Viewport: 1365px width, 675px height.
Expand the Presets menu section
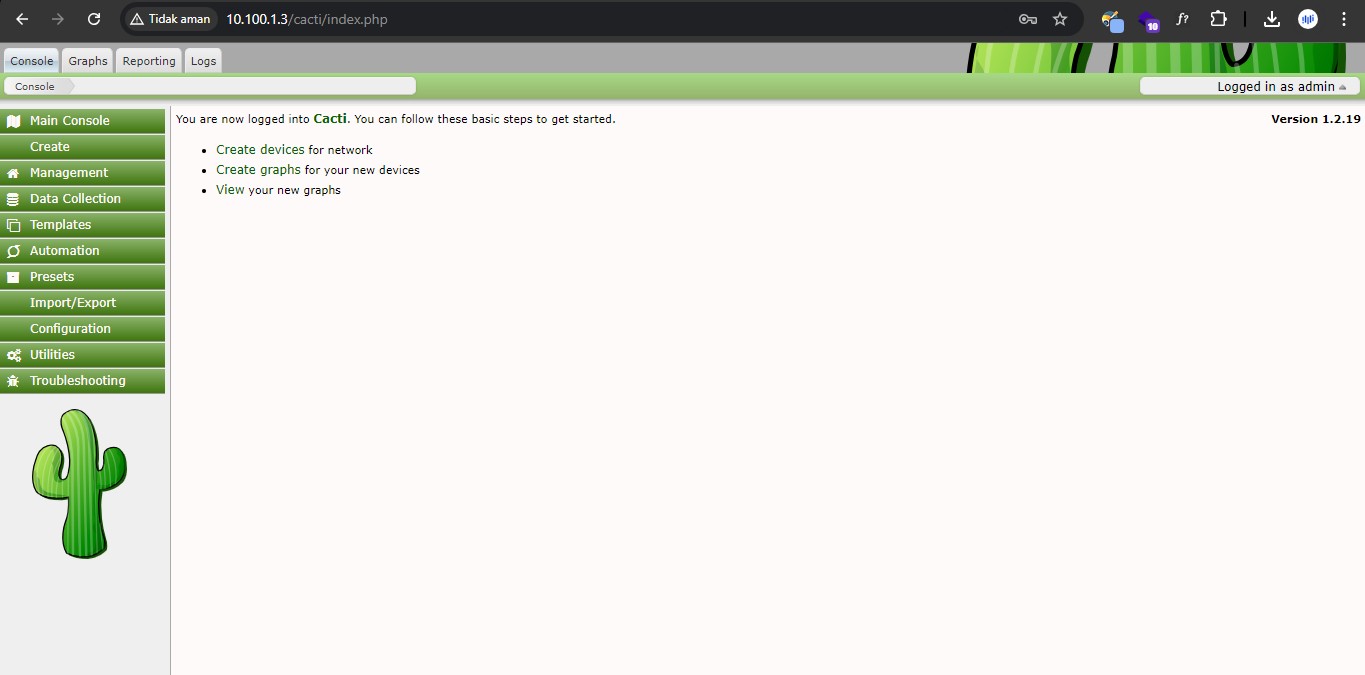pyautogui.click(x=82, y=277)
